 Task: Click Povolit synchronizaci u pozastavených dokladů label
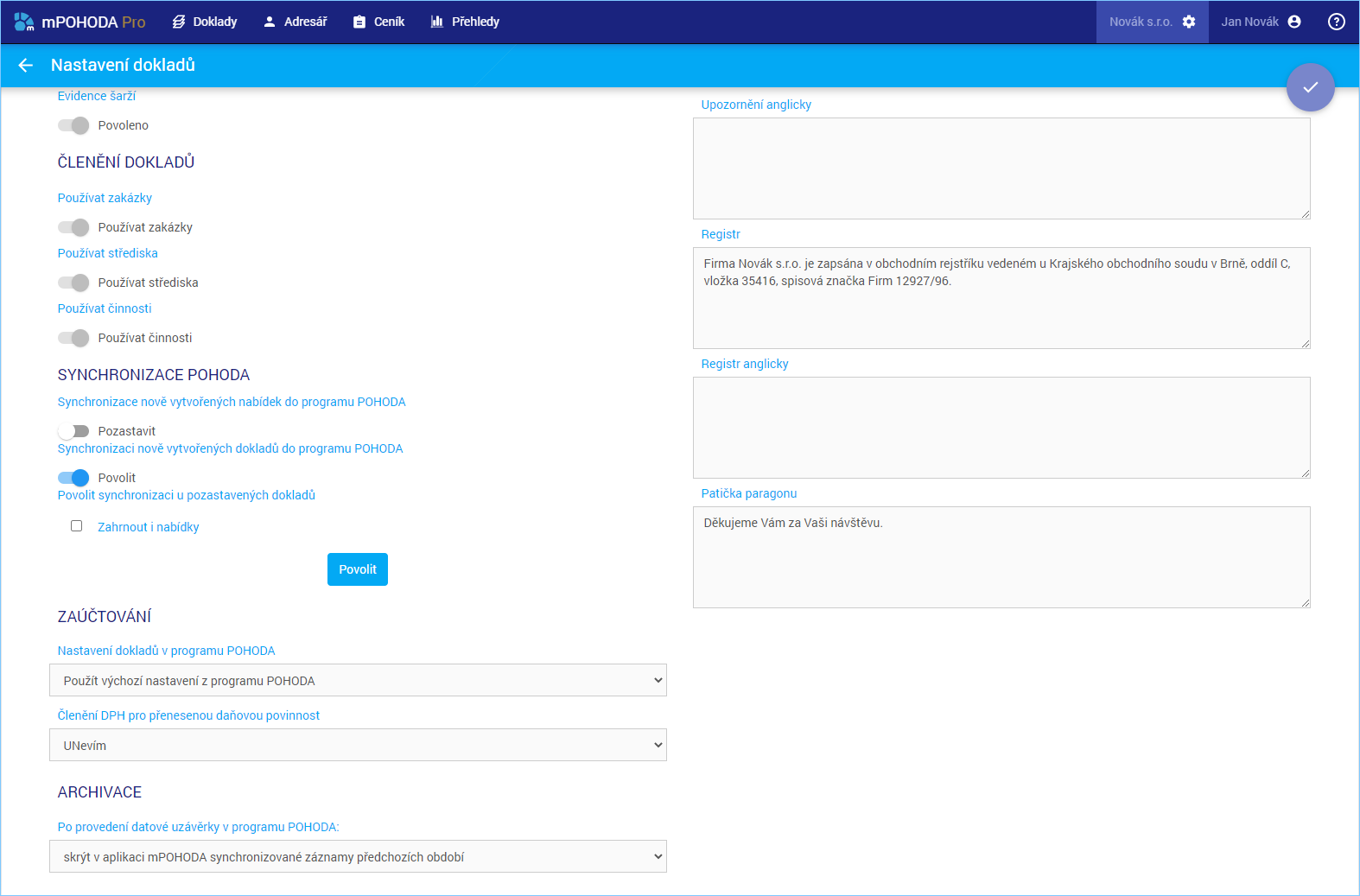(x=187, y=495)
